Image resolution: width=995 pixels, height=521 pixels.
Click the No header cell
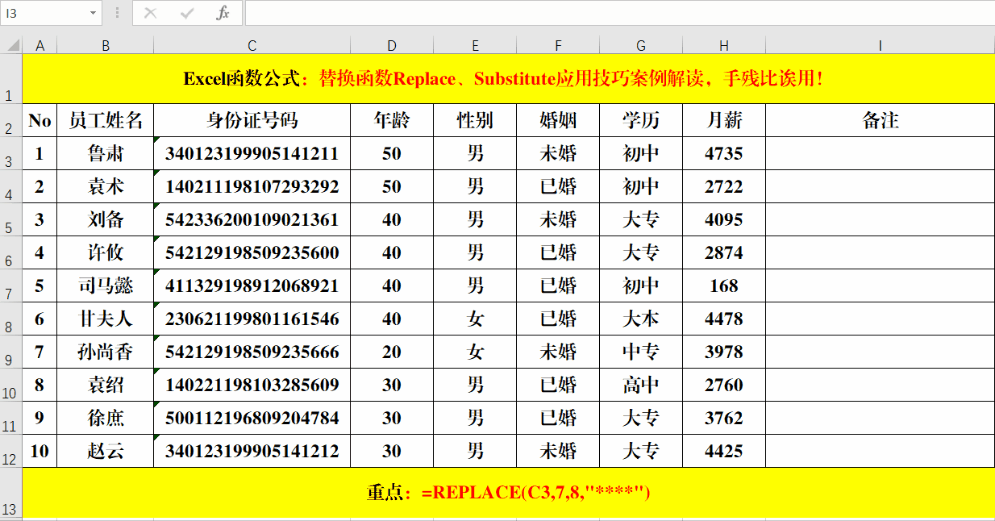[40, 121]
